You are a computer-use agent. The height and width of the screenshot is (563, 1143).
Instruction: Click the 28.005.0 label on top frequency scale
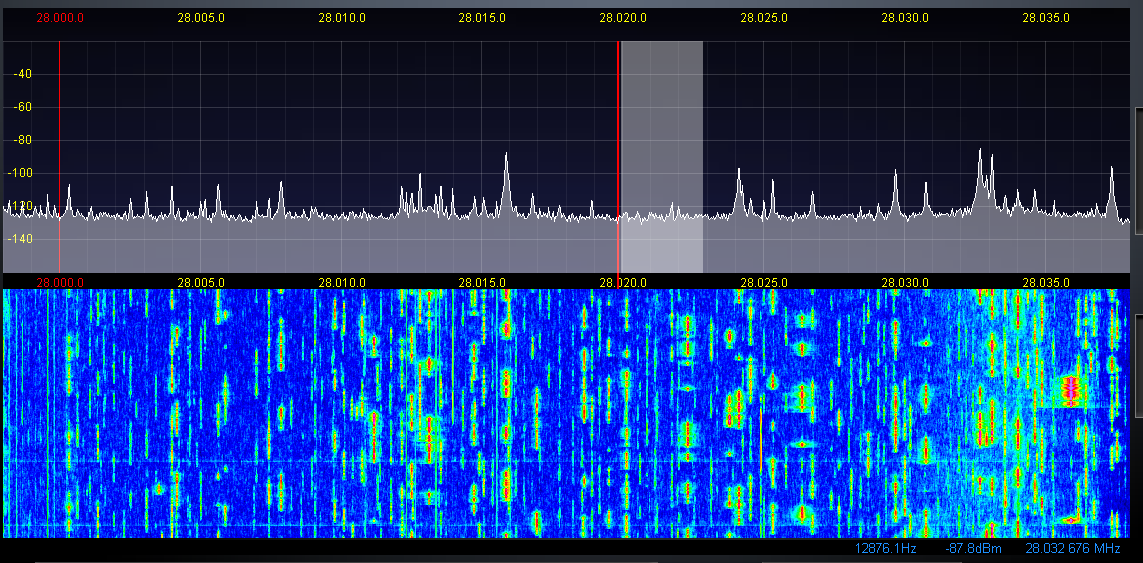[x=200, y=18]
